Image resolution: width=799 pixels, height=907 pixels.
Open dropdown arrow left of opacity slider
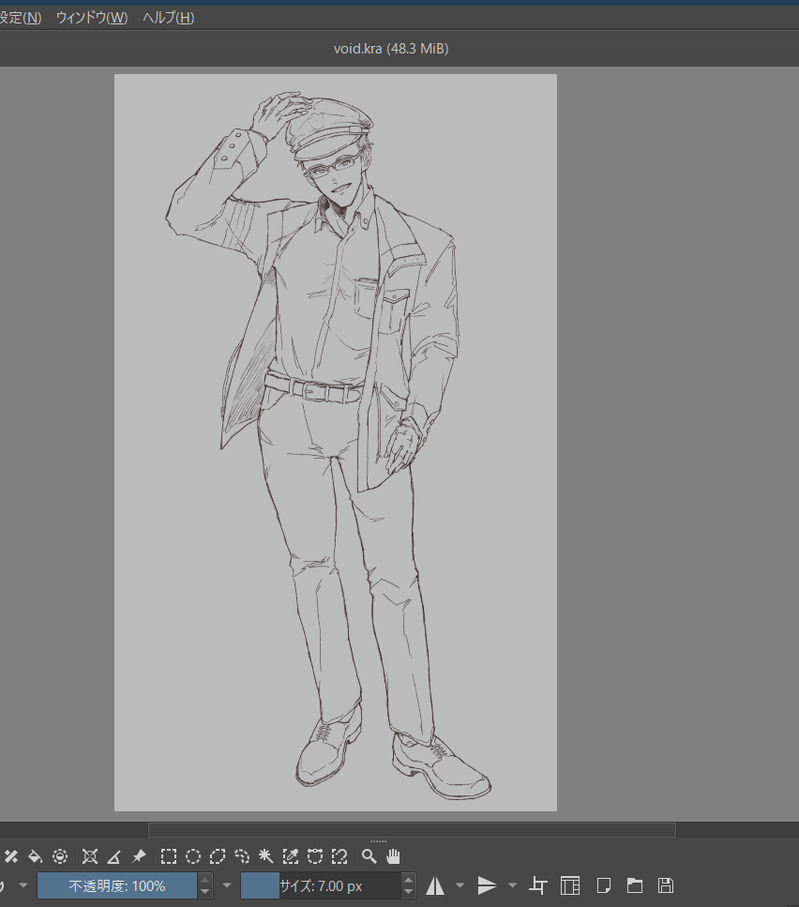(x=23, y=886)
